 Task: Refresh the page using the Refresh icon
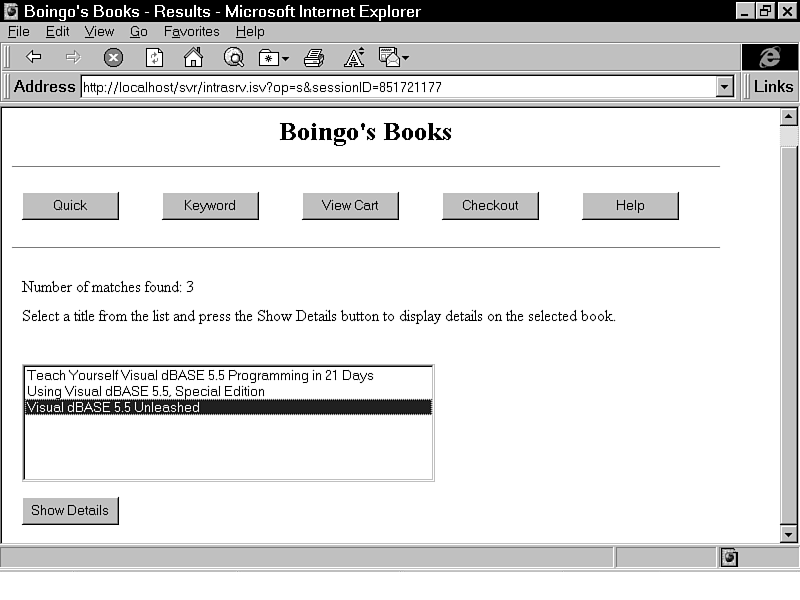pos(154,57)
